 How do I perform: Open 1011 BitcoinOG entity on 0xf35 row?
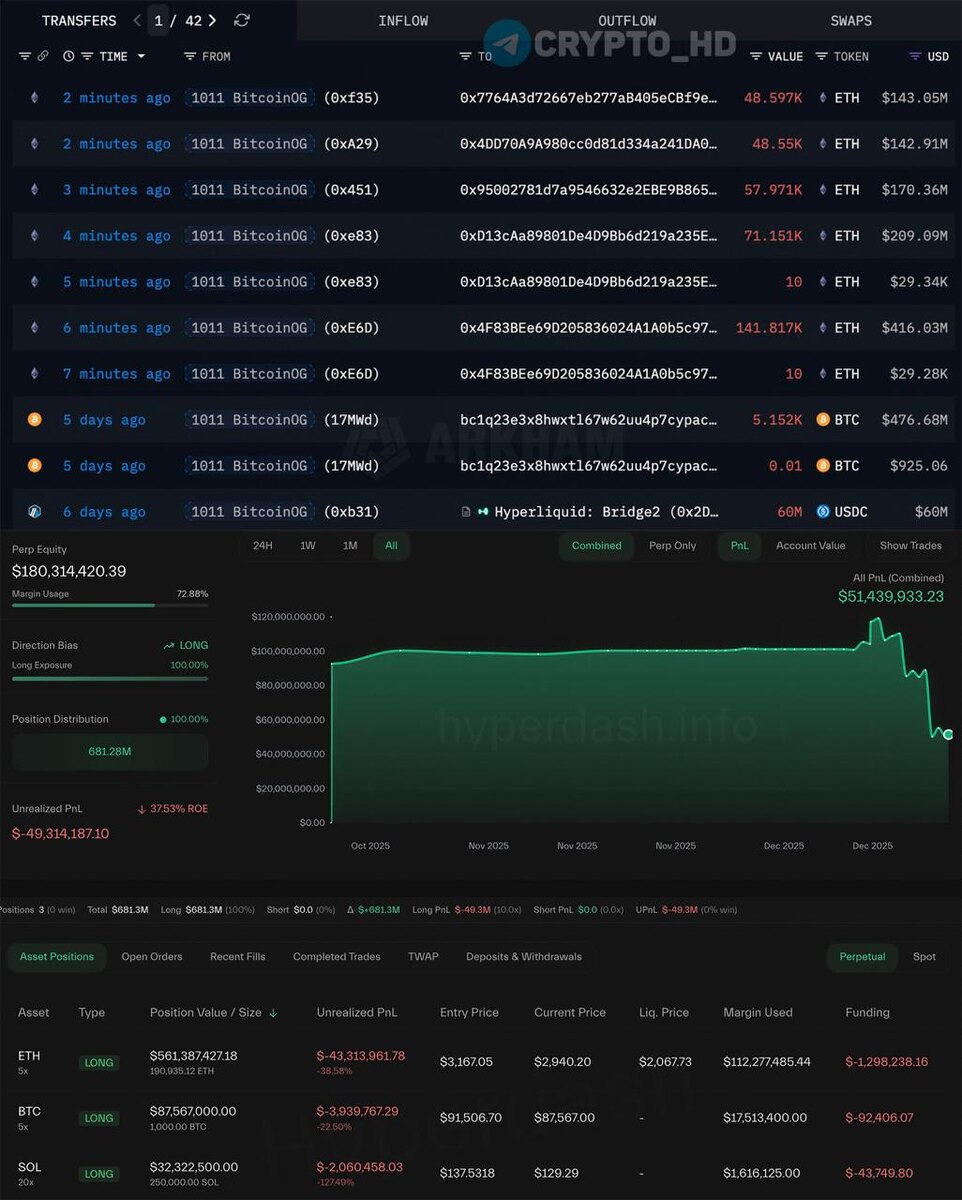(249, 98)
